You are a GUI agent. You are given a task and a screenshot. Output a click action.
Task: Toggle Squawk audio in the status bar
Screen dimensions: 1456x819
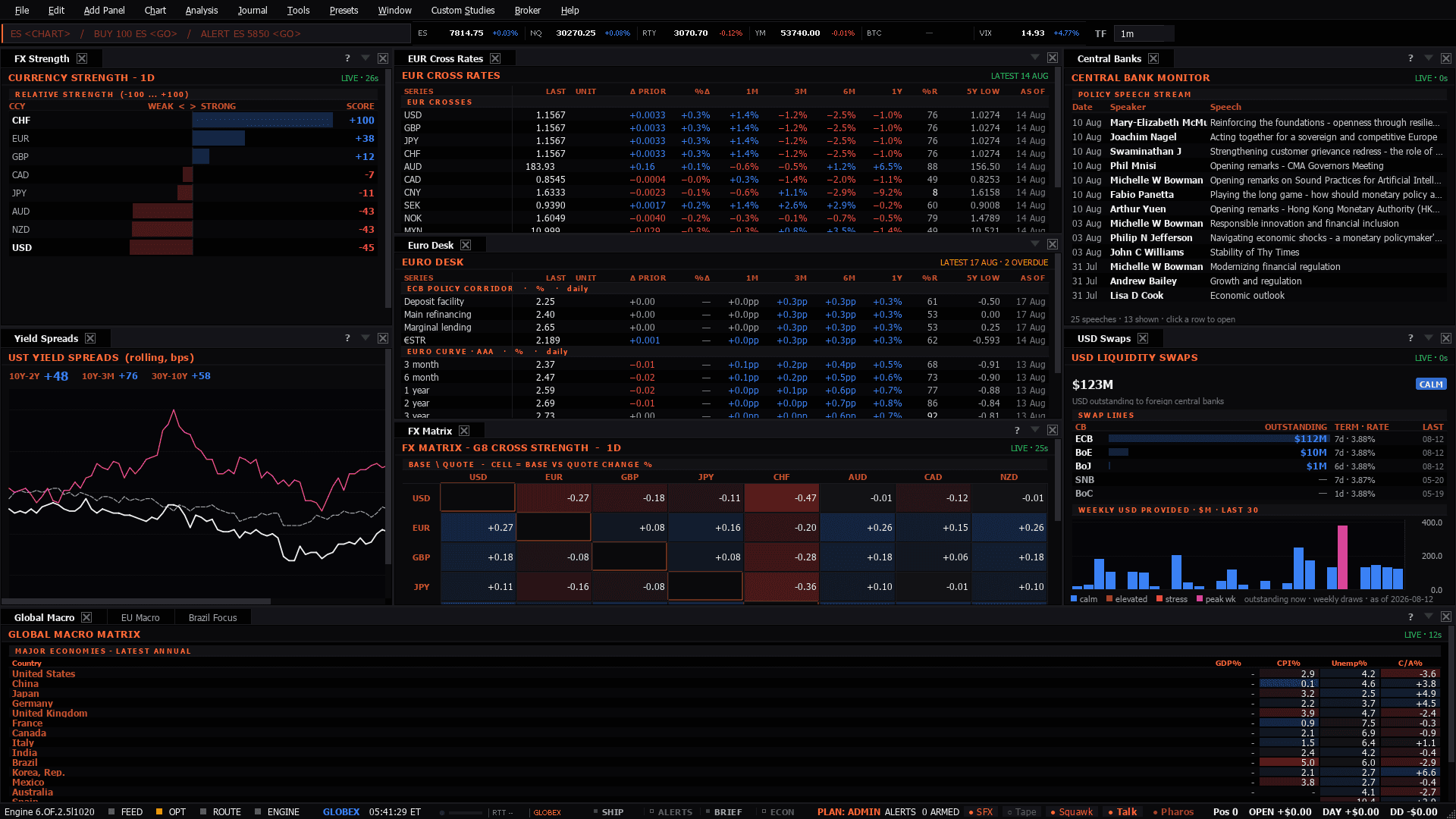[1071, 811]
